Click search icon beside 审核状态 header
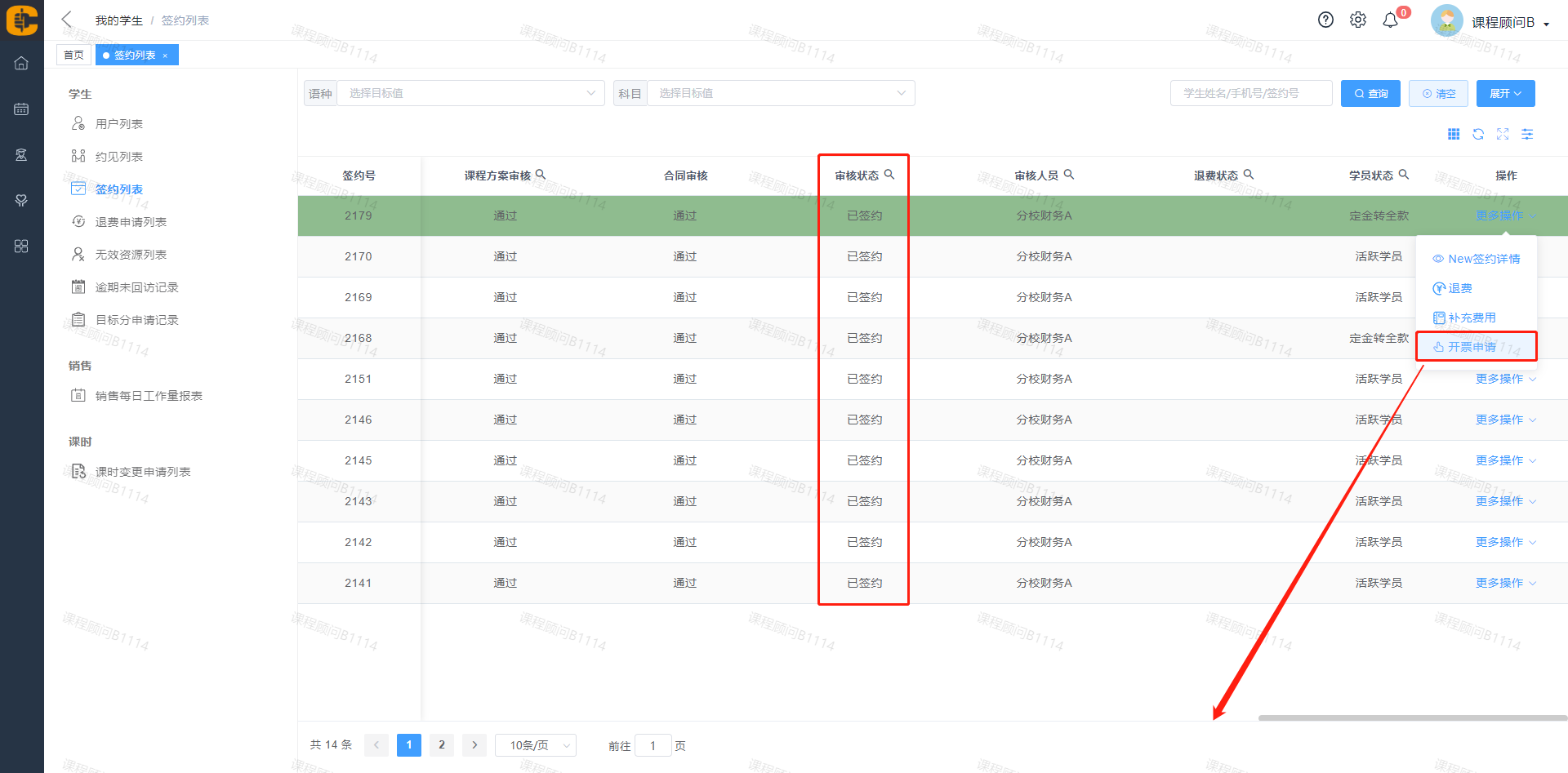This screenshot has height=773, width=1568. pyautogui.click(x=889, y=175)
